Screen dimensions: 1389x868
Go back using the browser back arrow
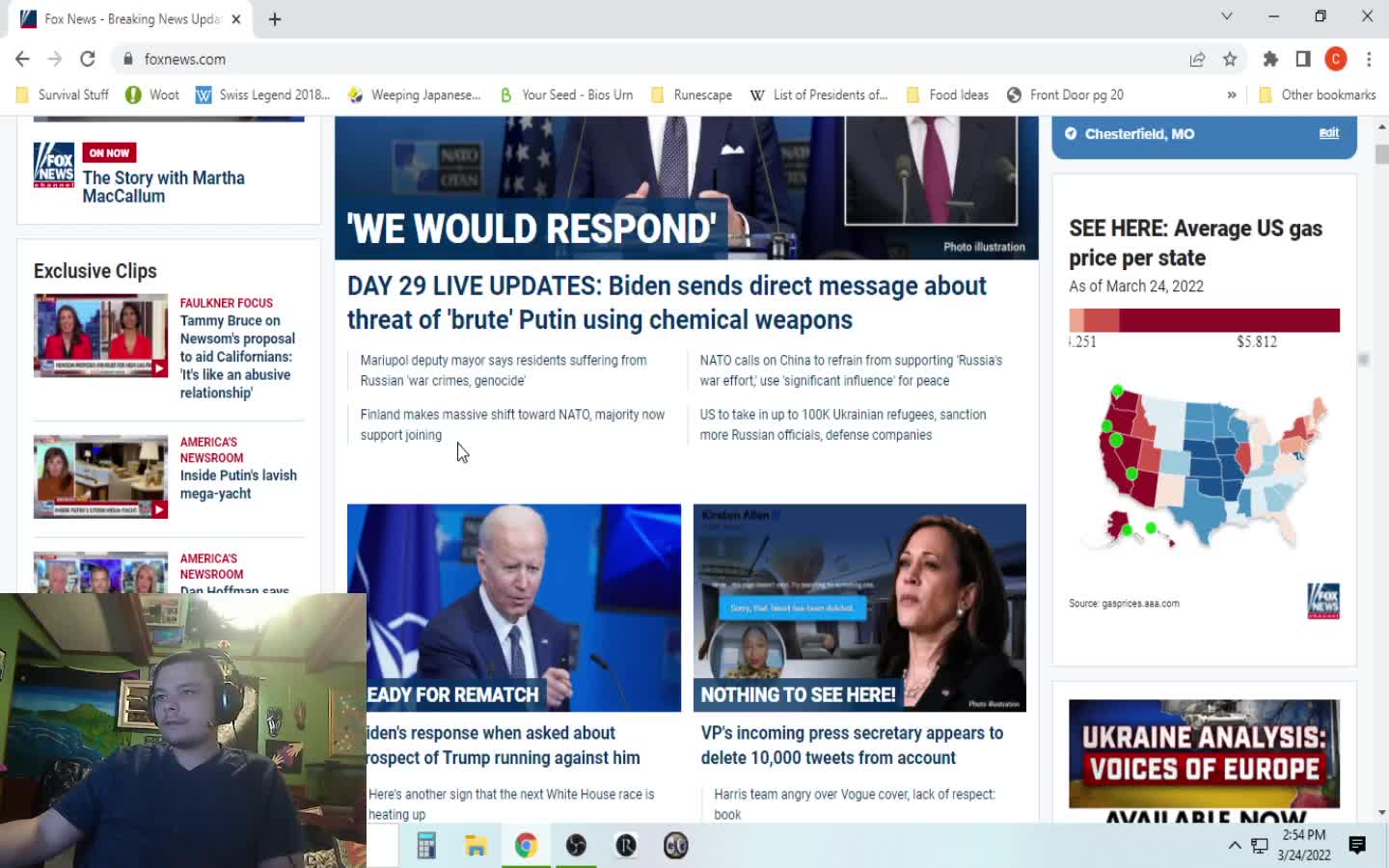point(22,59)
